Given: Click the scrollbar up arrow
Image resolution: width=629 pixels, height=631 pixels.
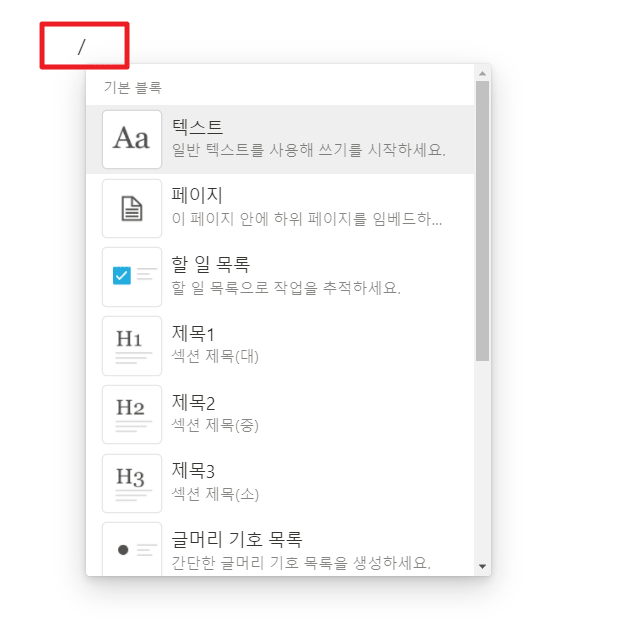Looking at the screenshot, I should [483, 74].
